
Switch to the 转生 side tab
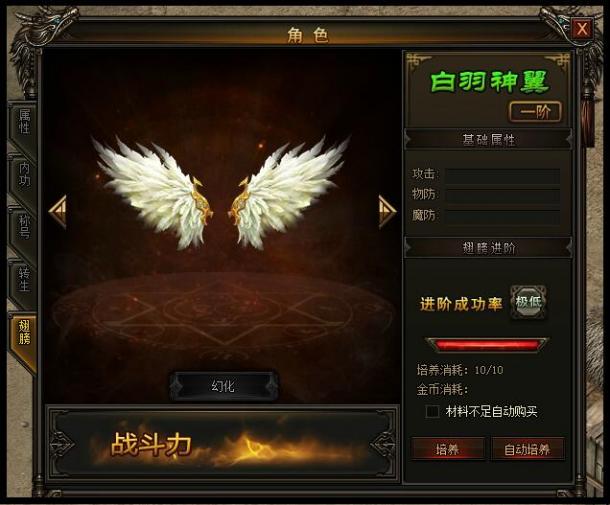coord(24,280)
